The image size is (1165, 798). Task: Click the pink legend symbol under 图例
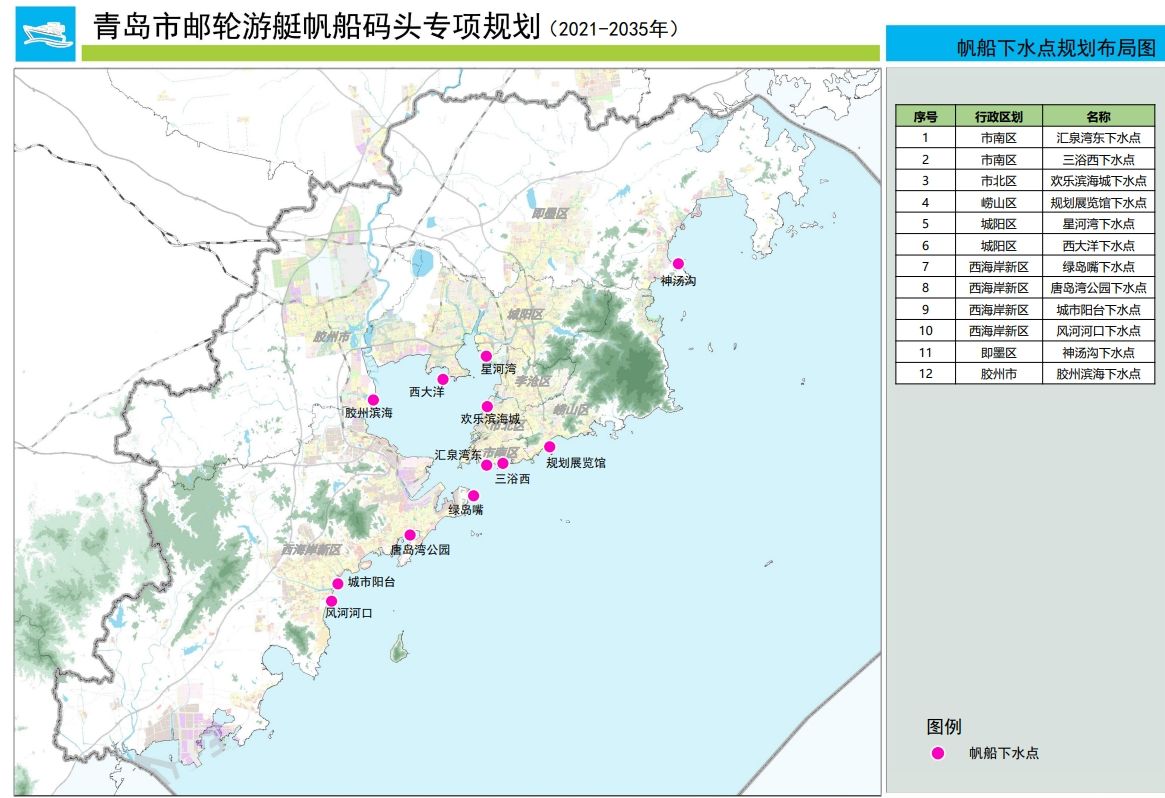(x=937, y=753)
